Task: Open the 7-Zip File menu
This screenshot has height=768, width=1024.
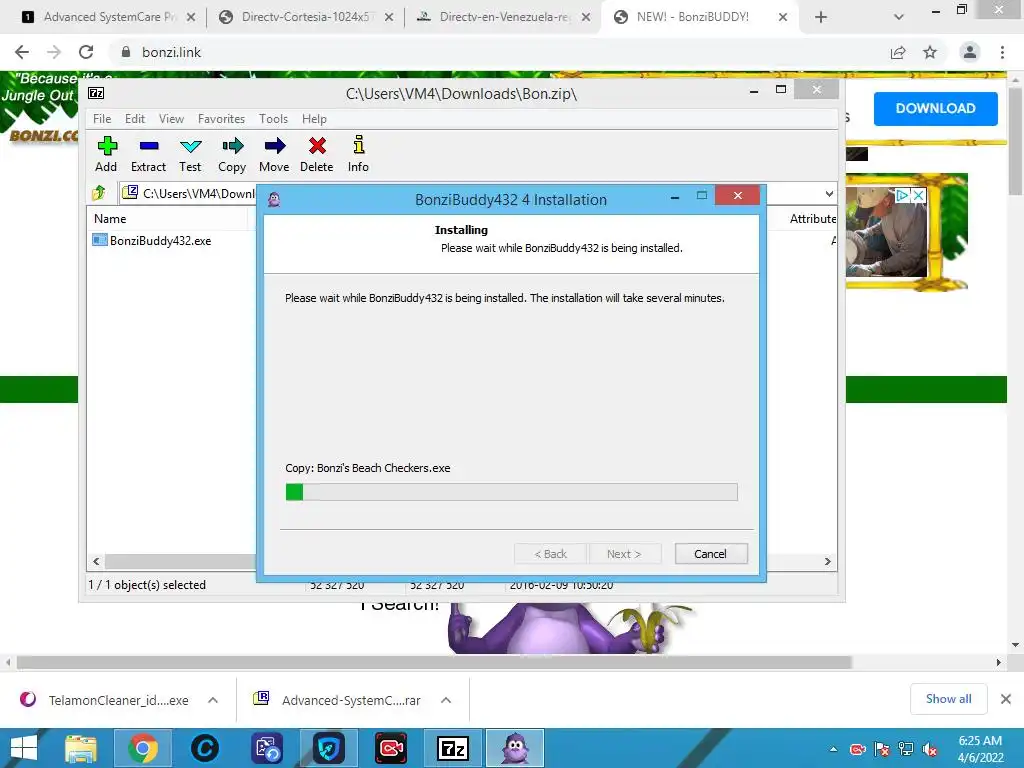Action: pyautogui.click(x=102, y=119)
